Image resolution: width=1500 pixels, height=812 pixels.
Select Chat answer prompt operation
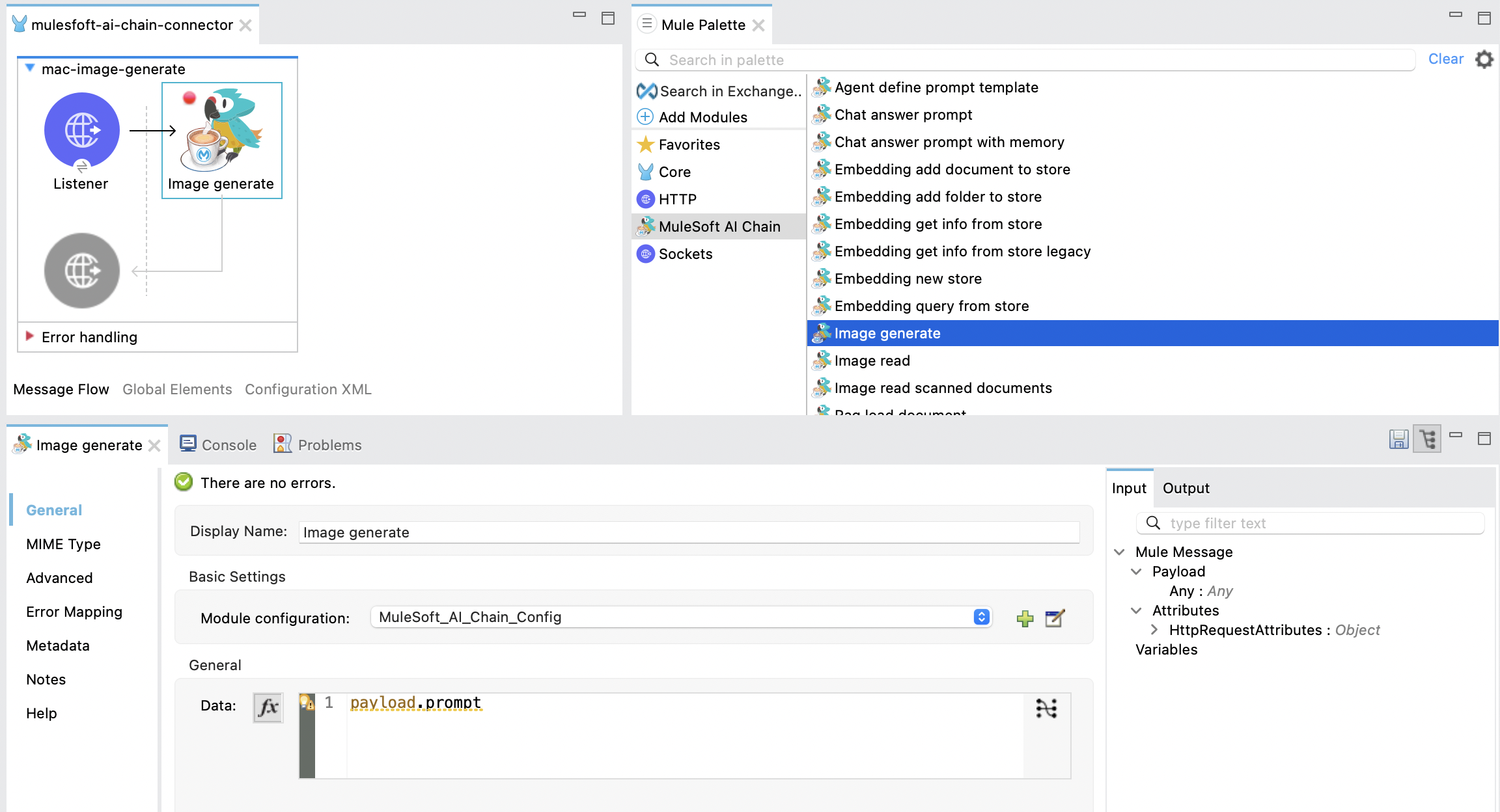tap(892, 115)
